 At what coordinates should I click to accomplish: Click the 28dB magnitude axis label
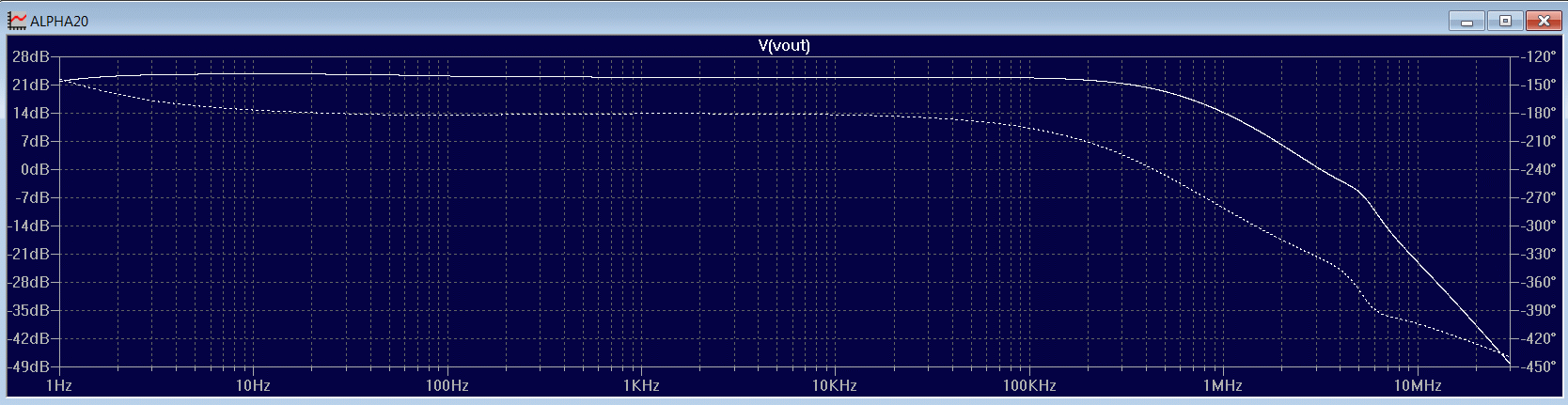pos(30,56)
